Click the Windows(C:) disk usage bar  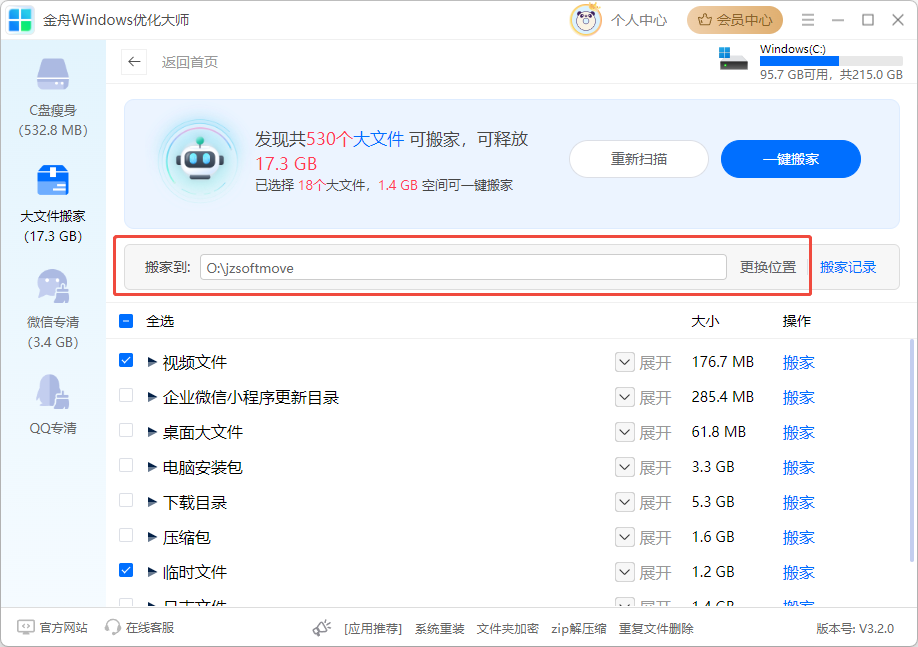click(831, 61)
